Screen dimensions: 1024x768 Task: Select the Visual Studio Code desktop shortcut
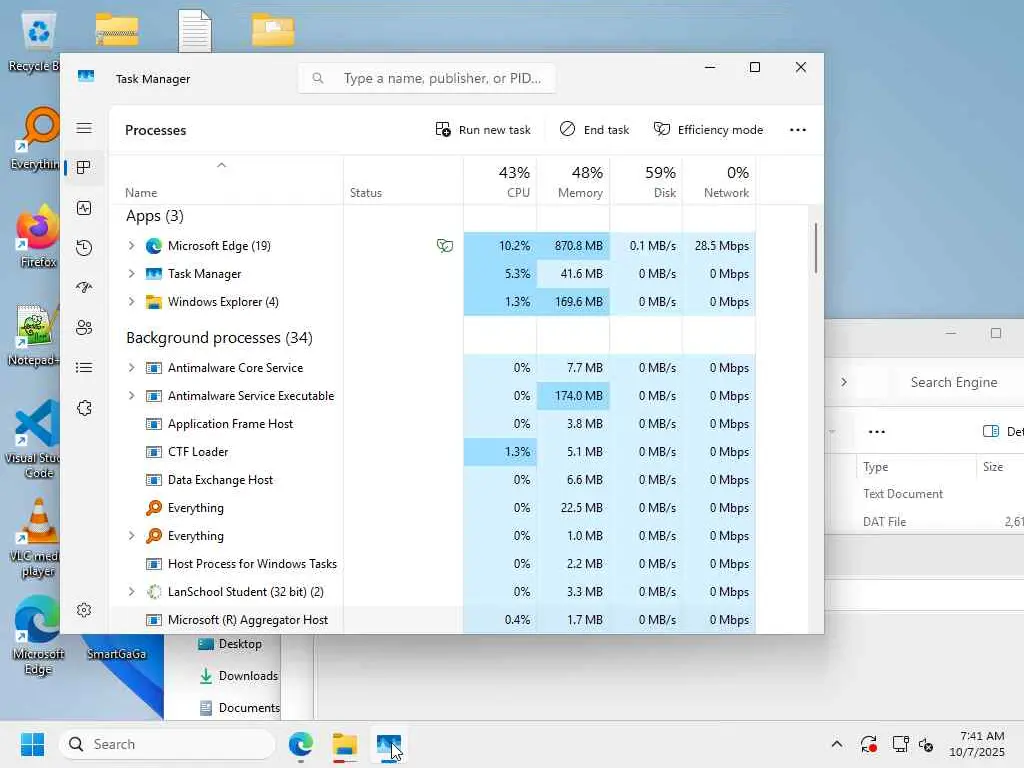pyautogui.click(x=37, y=439)
